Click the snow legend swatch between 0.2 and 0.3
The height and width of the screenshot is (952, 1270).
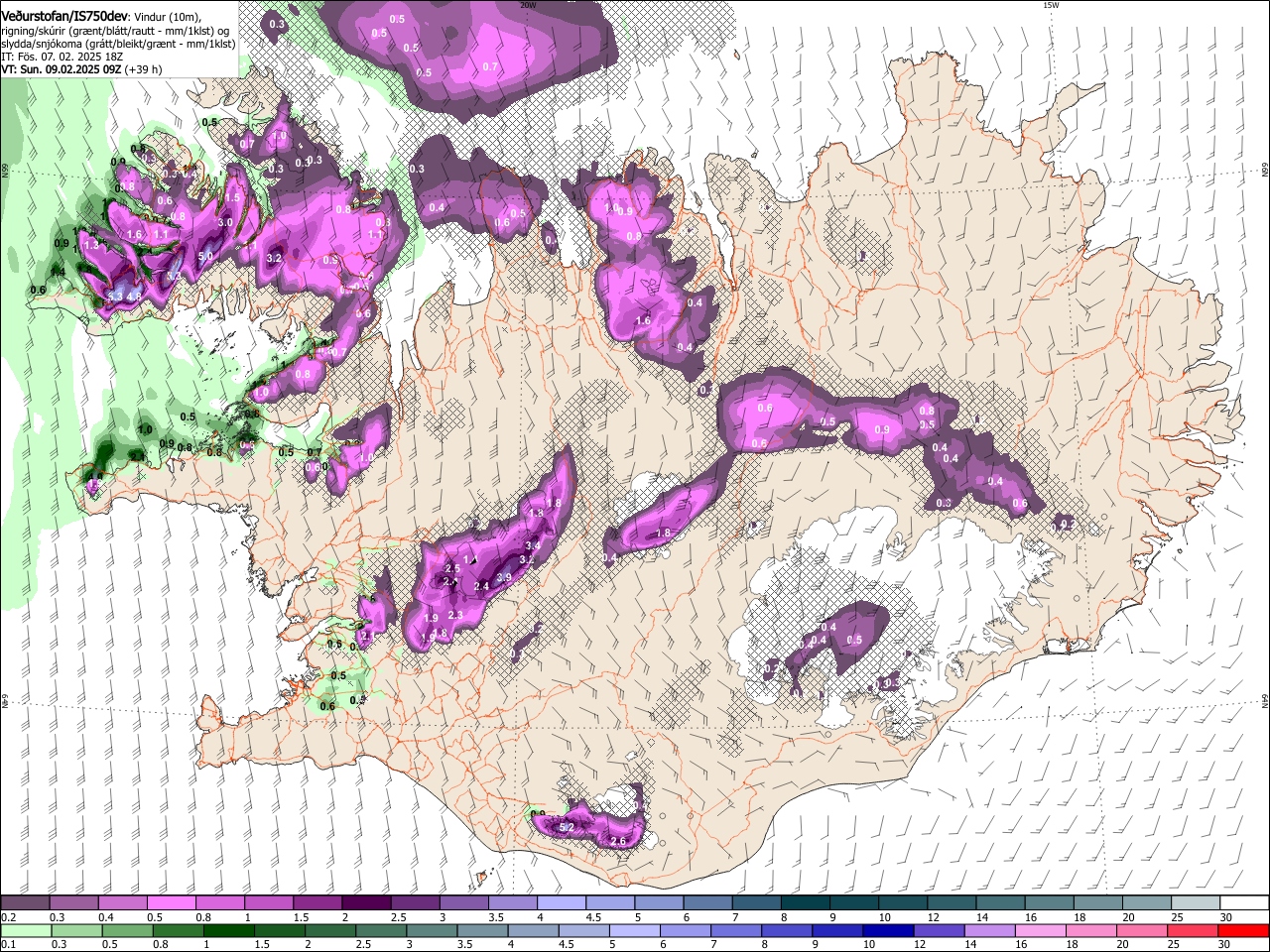coord(25,903)
